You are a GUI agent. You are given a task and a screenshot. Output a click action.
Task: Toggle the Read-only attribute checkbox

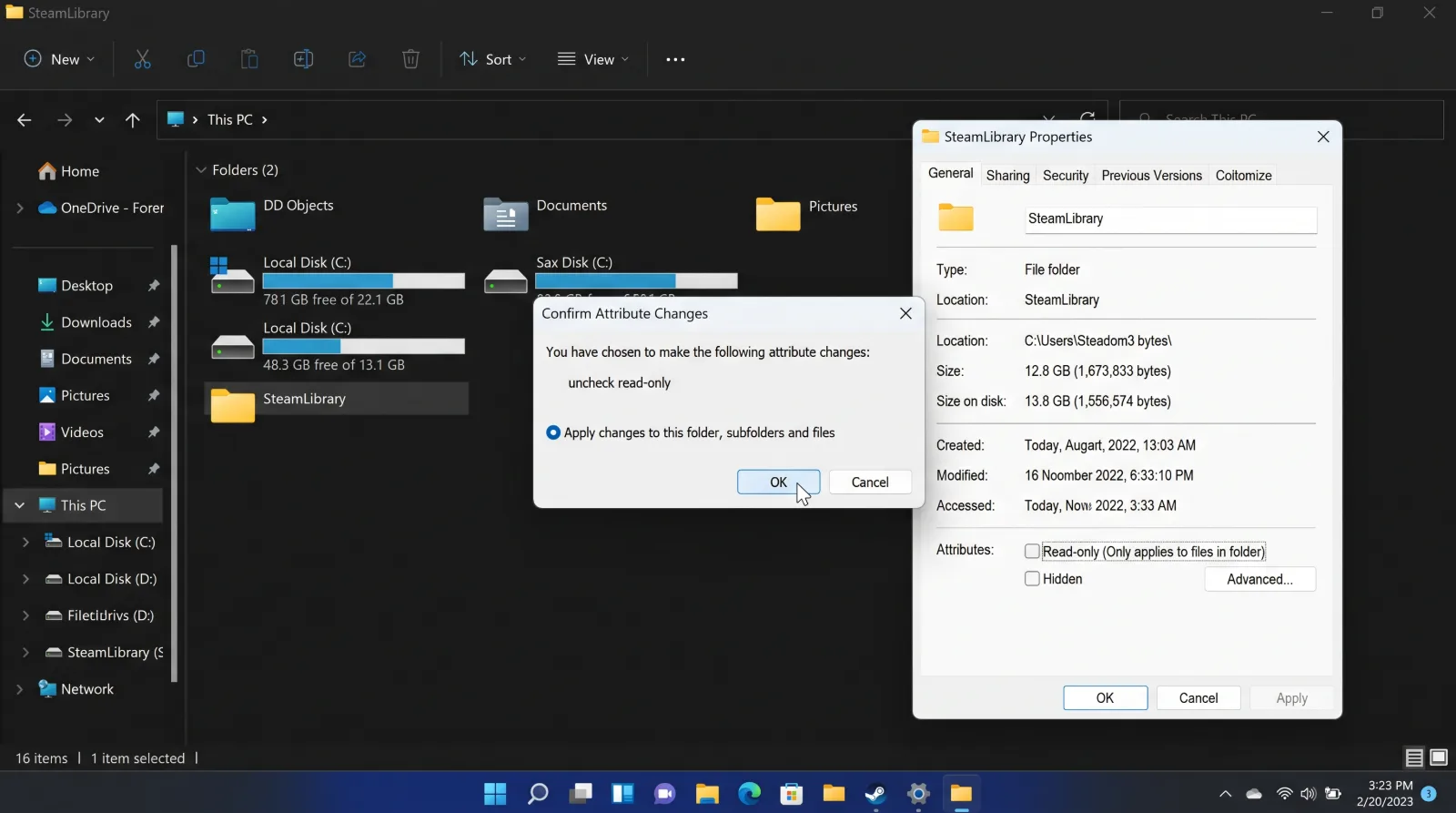click(x=1032, y=551)
